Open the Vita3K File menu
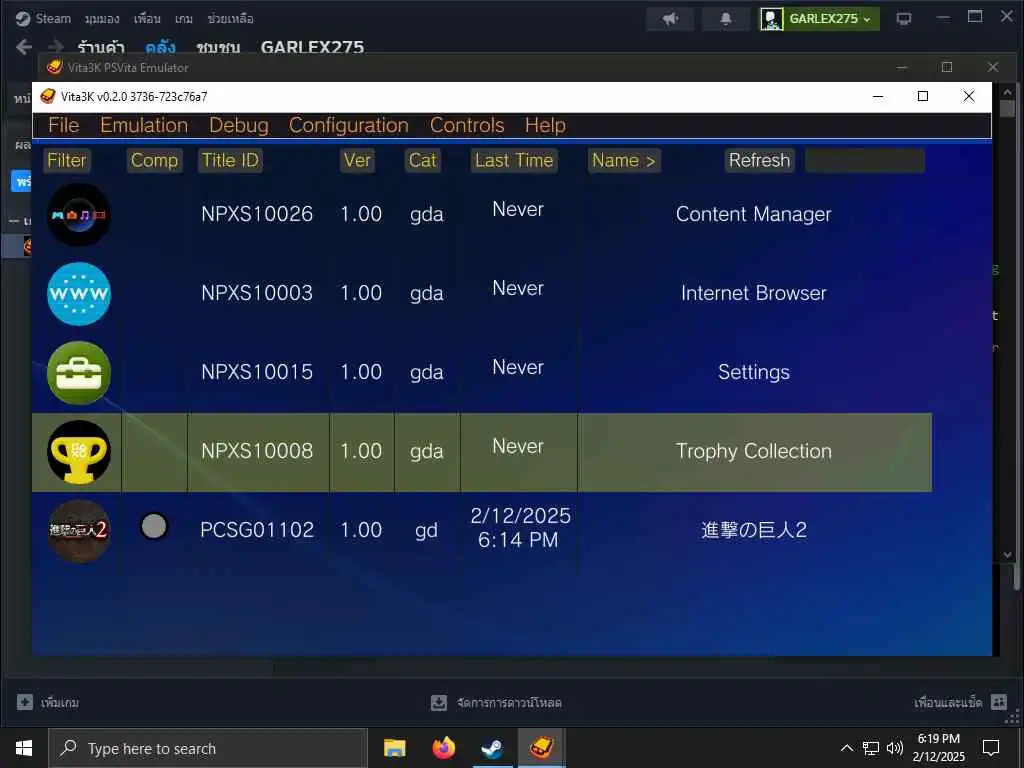 coord(63,125)
